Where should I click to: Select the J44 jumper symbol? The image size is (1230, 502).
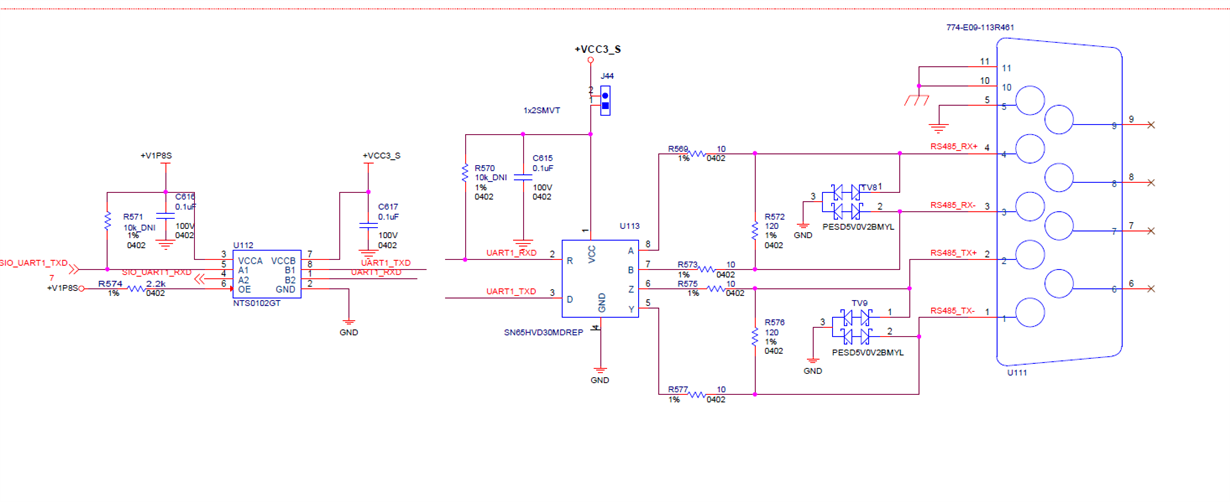pos(605,100)
